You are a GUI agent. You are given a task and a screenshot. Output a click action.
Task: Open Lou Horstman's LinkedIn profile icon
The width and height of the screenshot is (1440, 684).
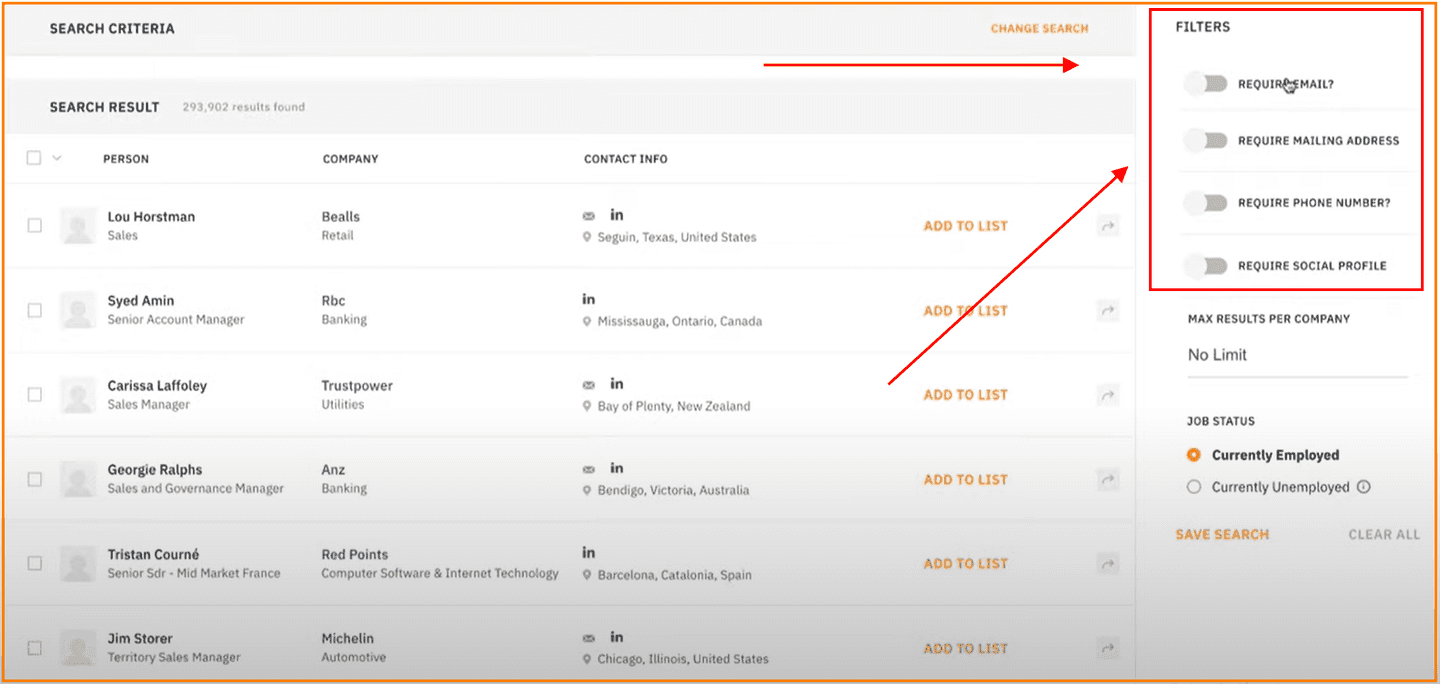coord(616,214)
